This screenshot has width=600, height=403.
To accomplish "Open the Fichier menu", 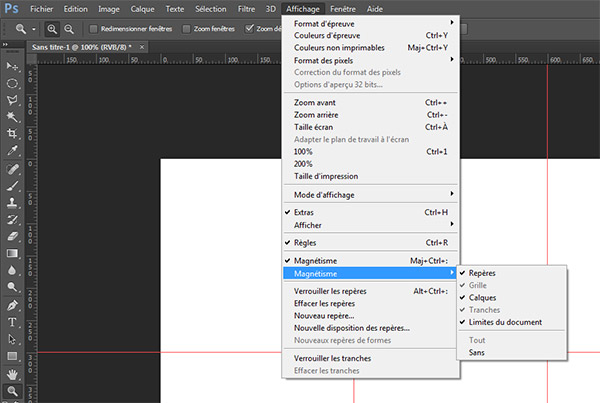I will tap(42, 9).
